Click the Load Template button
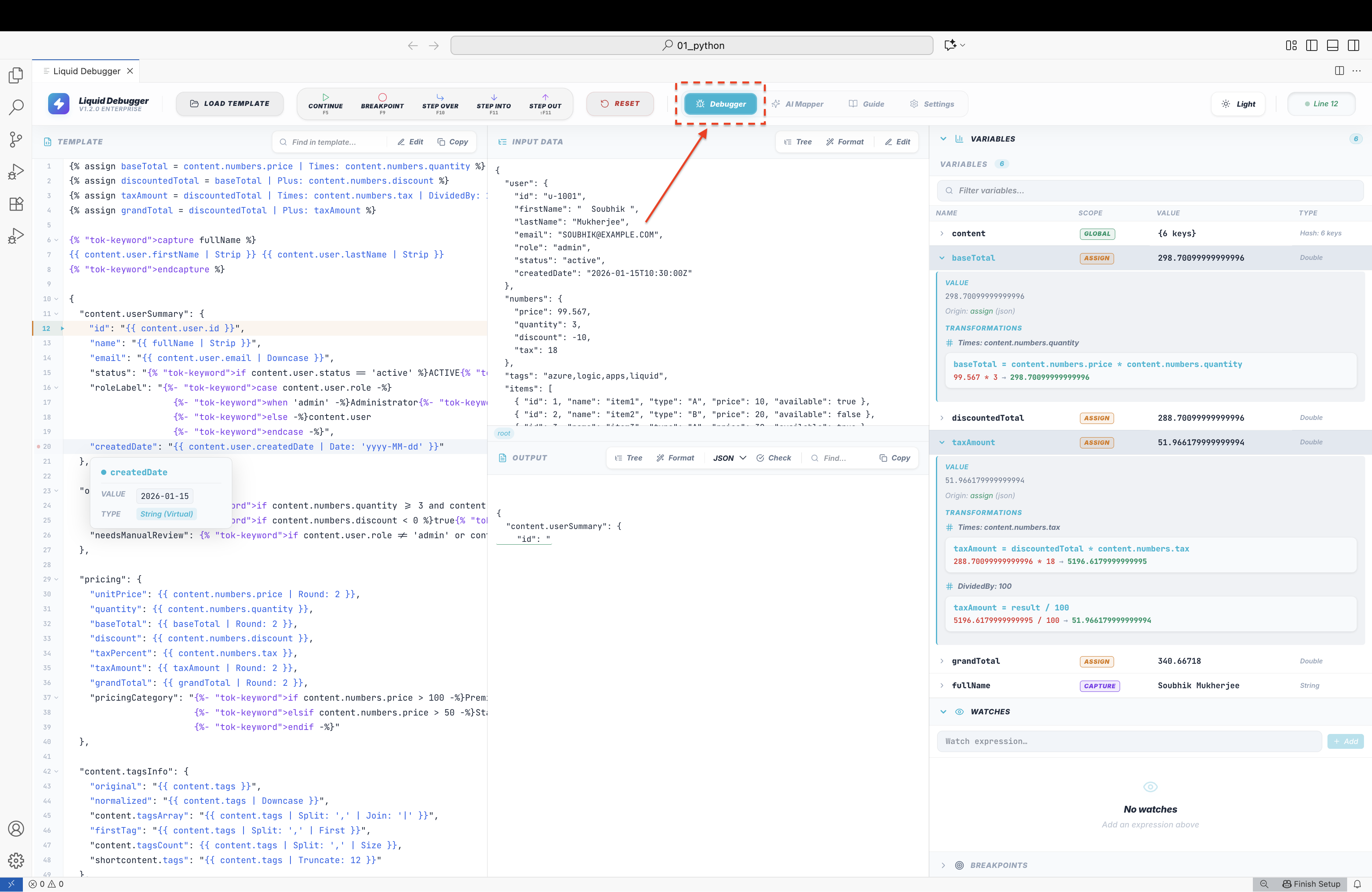The height and width of the screenshot is (892, 1372). tap(229, 104)
